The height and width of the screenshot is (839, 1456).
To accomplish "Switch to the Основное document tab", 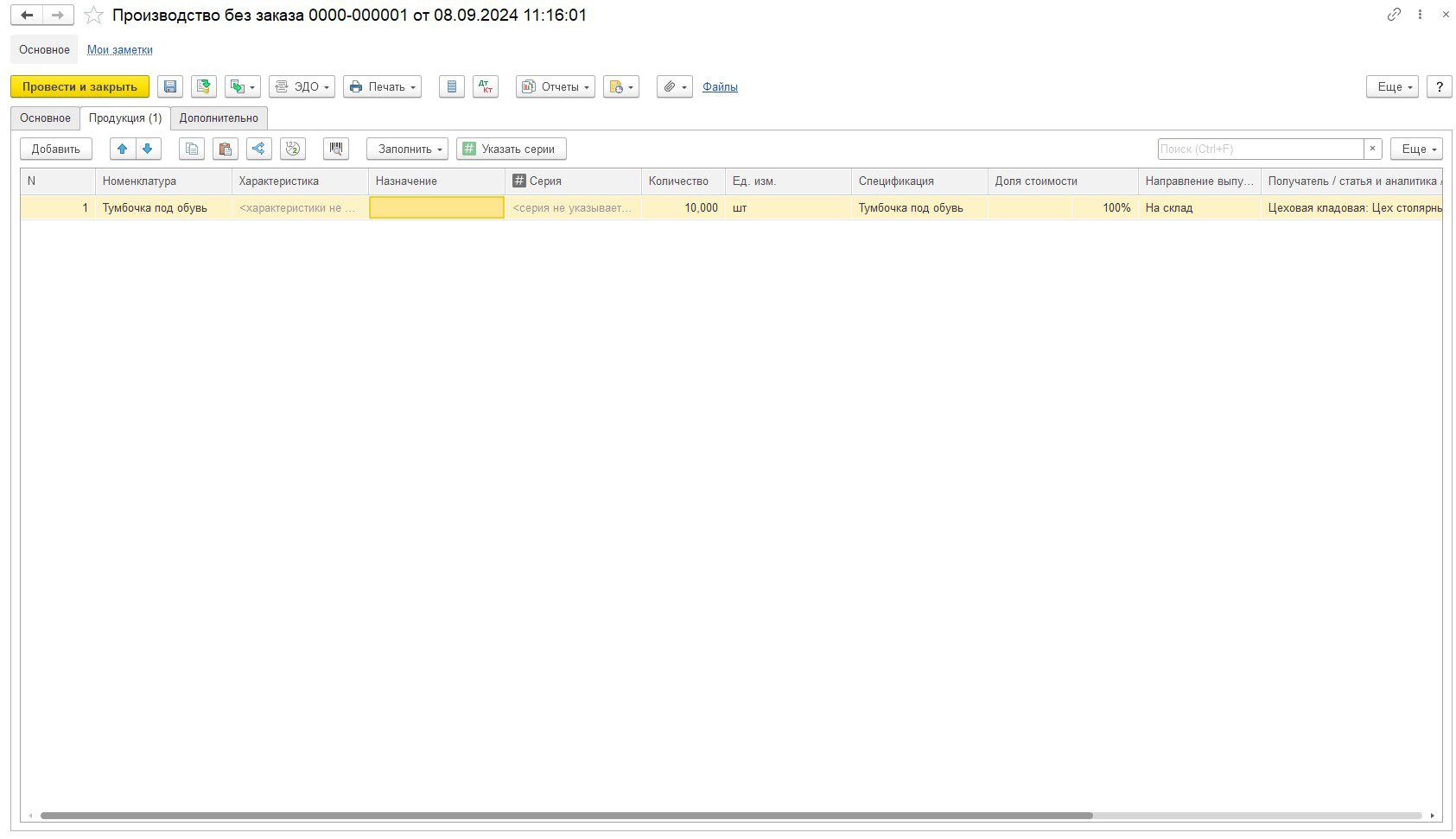I will pos(45,118).
